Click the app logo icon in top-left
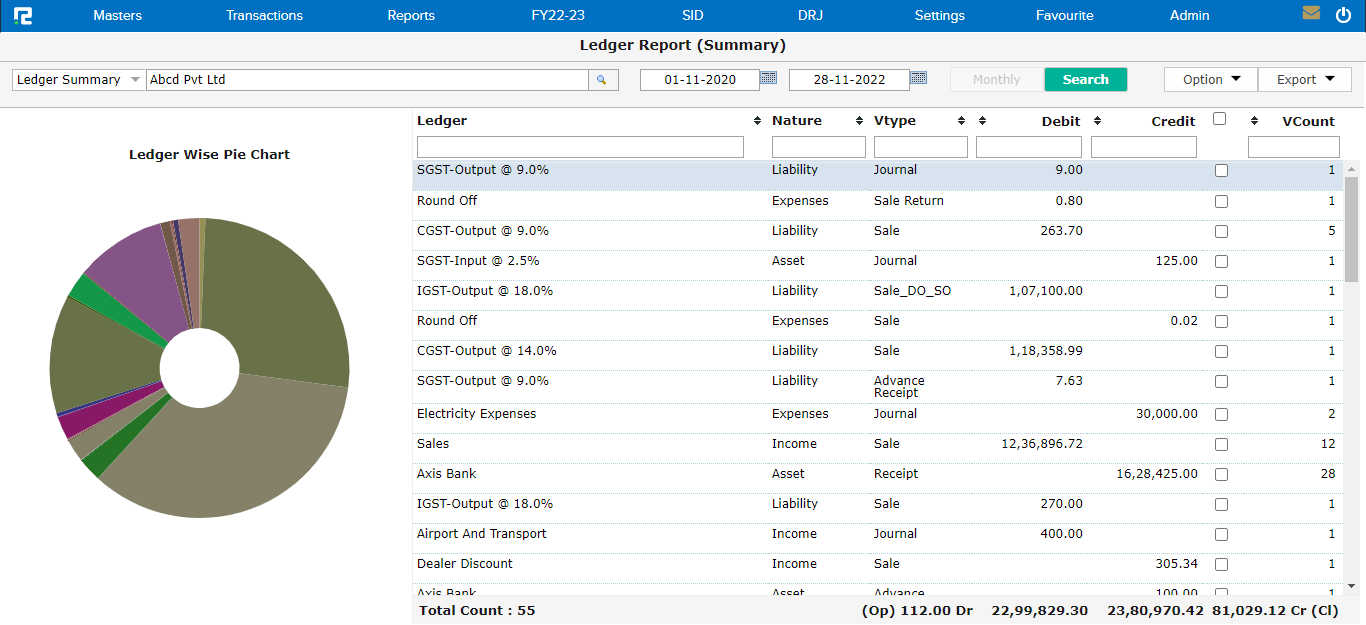This screenshot has width=1366, height=625. 22,16
